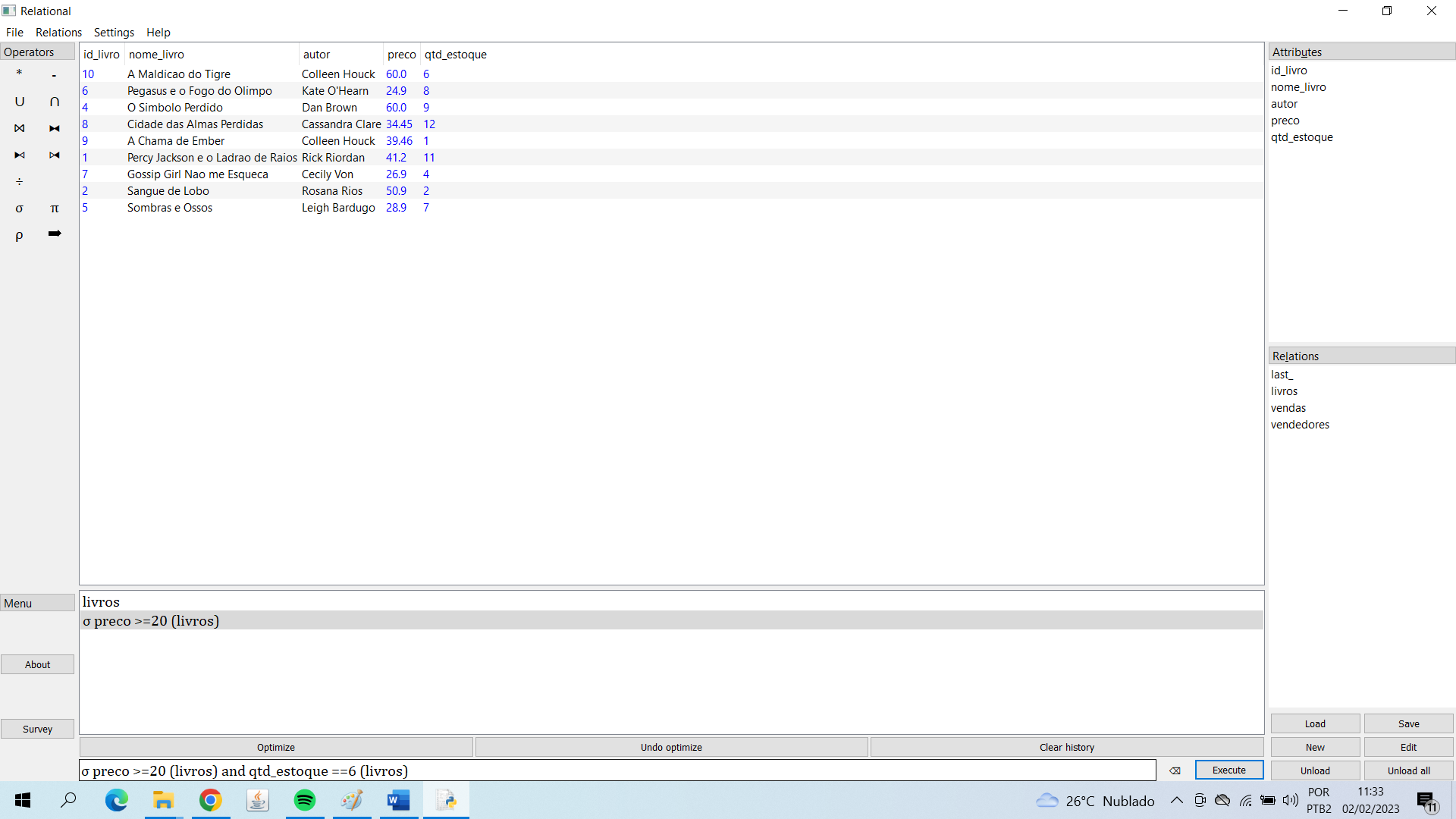Open the Help menu

pos(158,32)
